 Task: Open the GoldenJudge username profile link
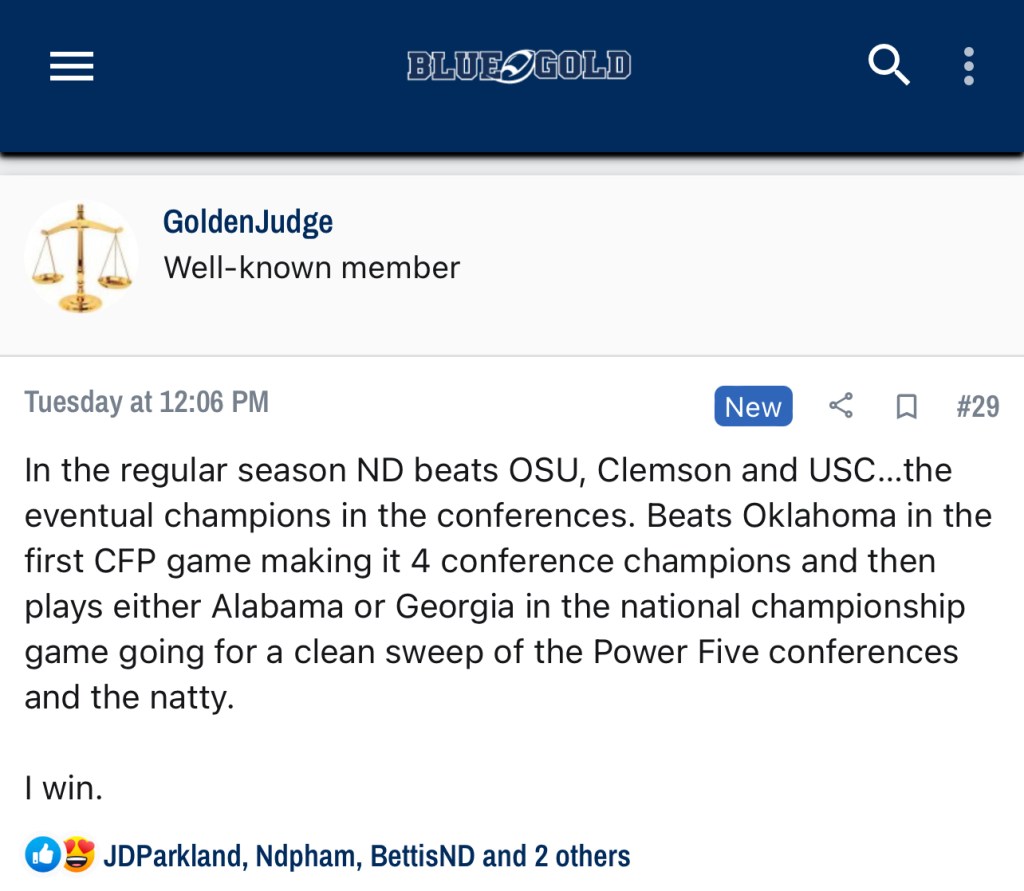tap(248, 222)
